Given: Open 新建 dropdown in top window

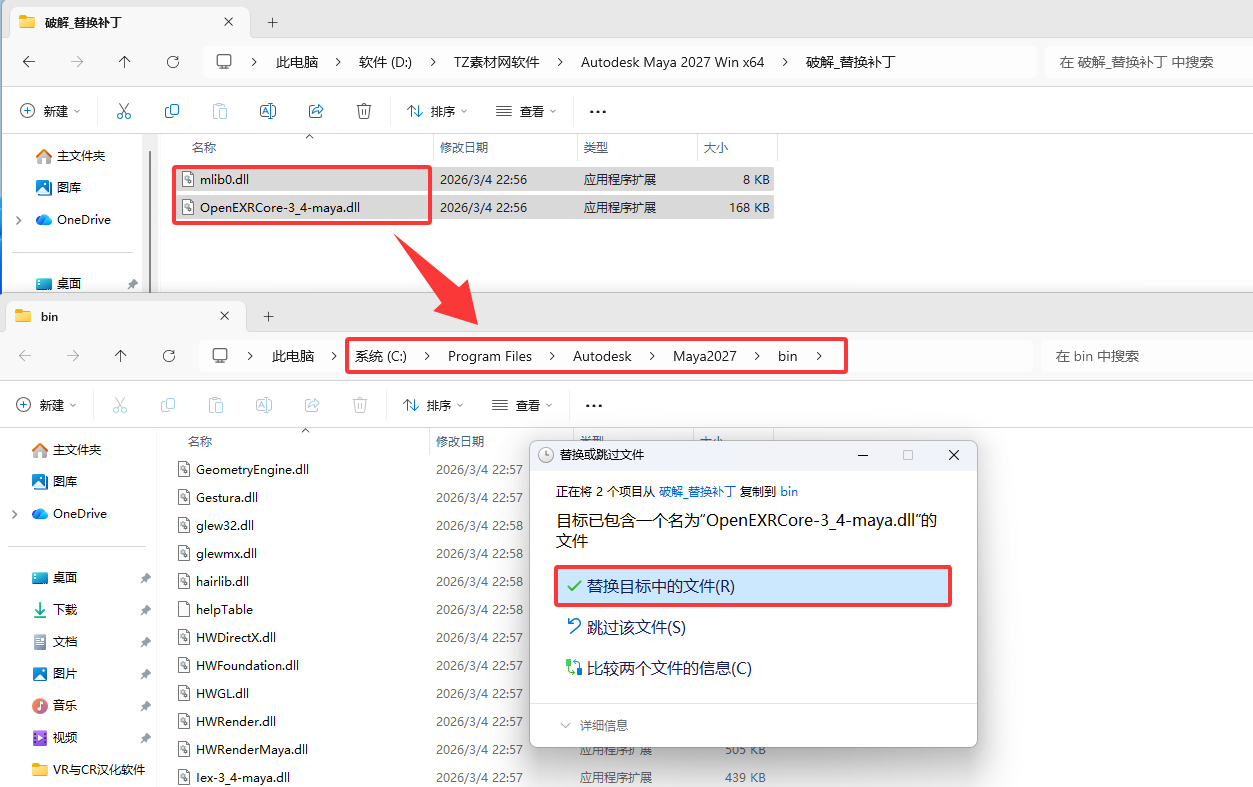Looking at the screenshot, I should pyautogui.click(x=50, y=111).
